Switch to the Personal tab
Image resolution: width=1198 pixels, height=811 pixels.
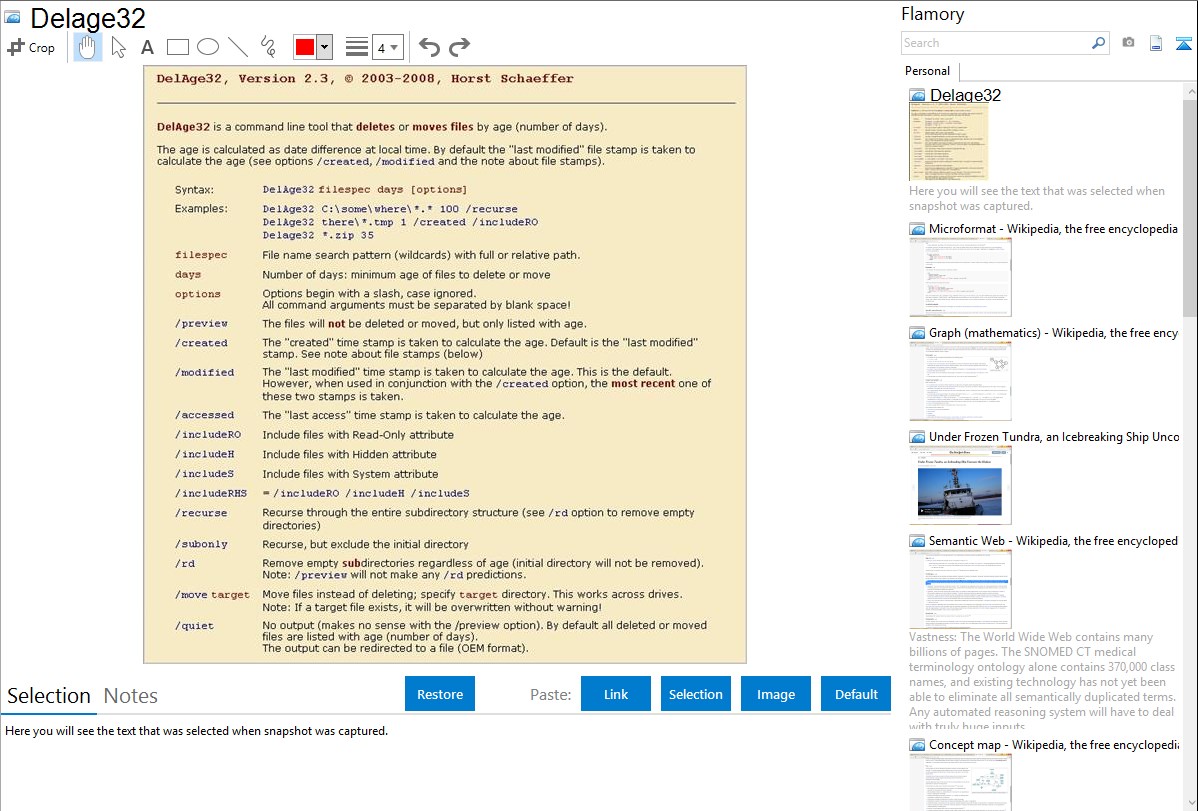(928, 71)
